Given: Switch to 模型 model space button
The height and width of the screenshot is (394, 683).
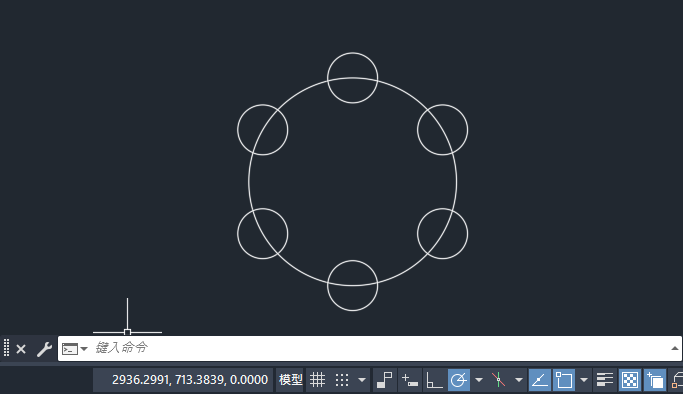Looking at the screenshot, I should [290, 380].
